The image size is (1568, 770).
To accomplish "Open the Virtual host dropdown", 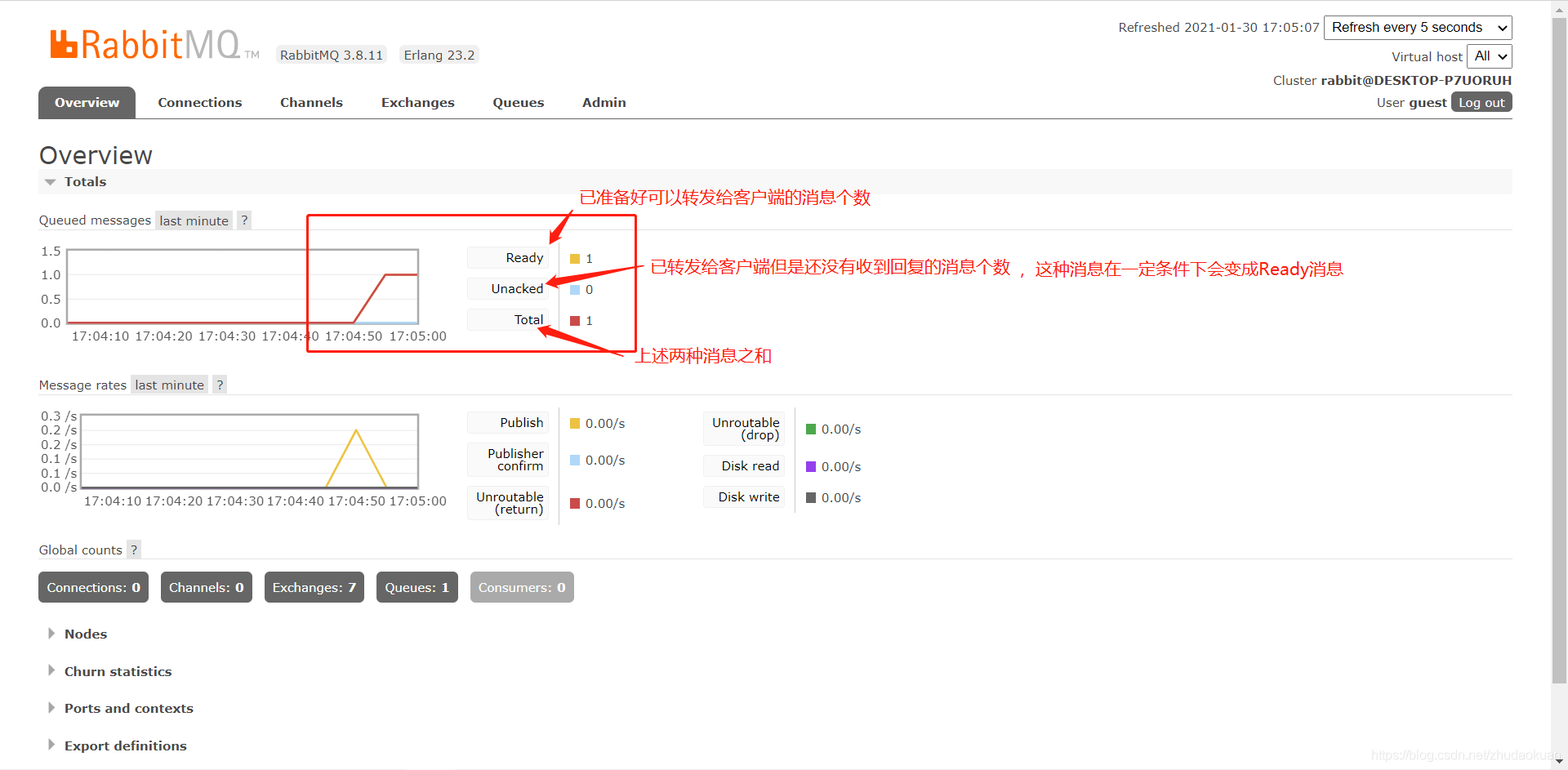I will coord(1489,56).
